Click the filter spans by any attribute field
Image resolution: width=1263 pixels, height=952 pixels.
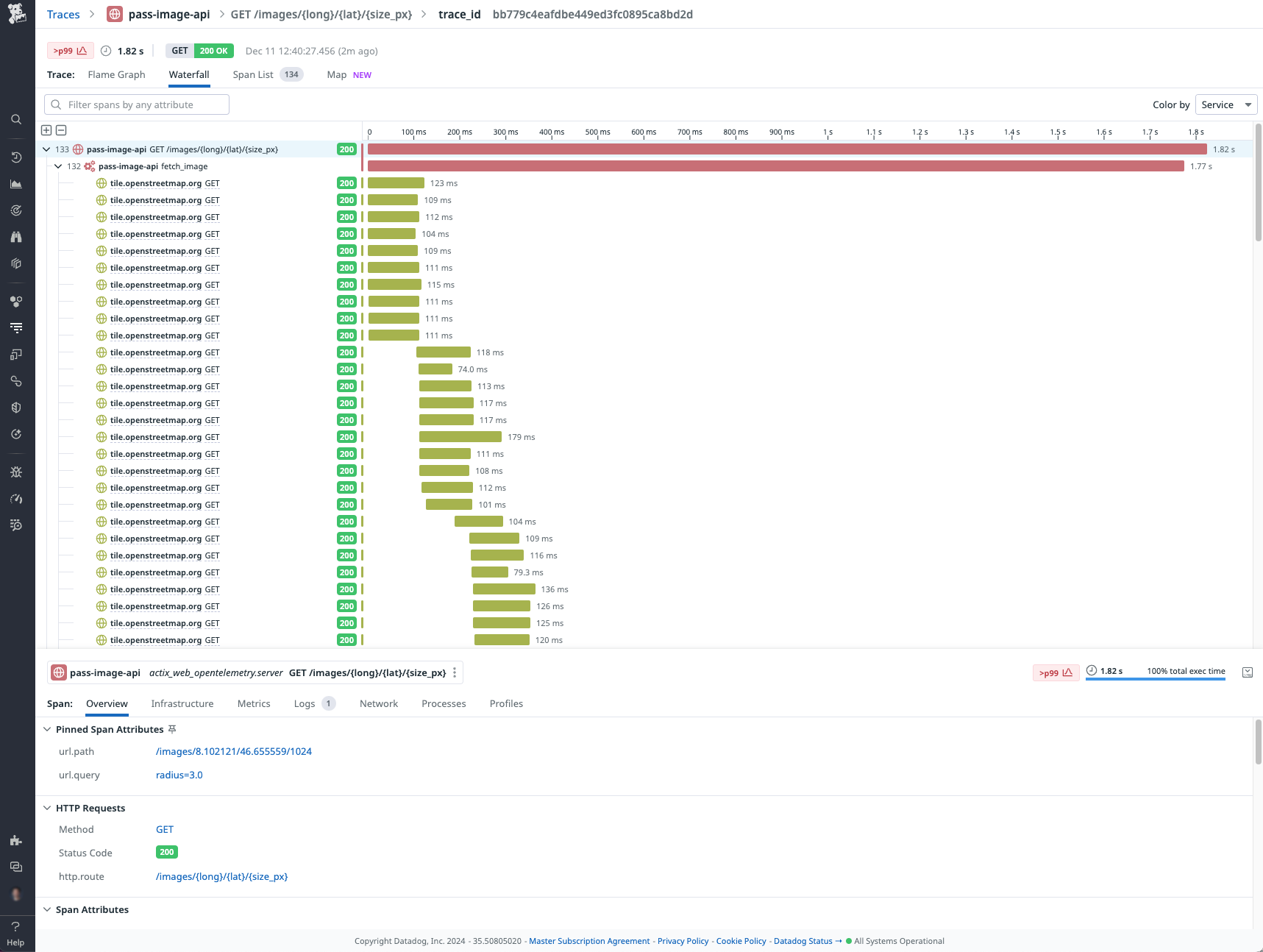(135, 104)
